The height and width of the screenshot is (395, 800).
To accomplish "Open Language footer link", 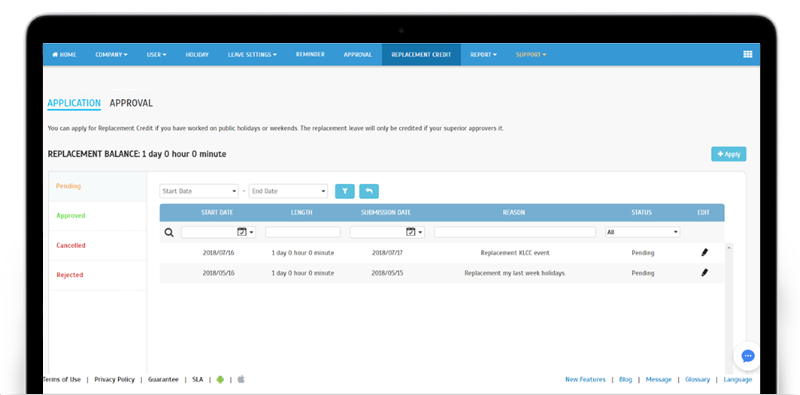I will point(738,380).
